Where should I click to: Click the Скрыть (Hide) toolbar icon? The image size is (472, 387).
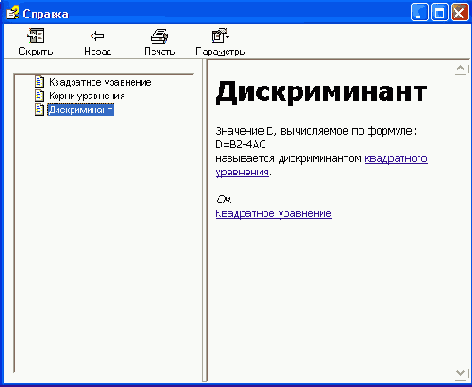pyautogui.click(x=36, y=36)
